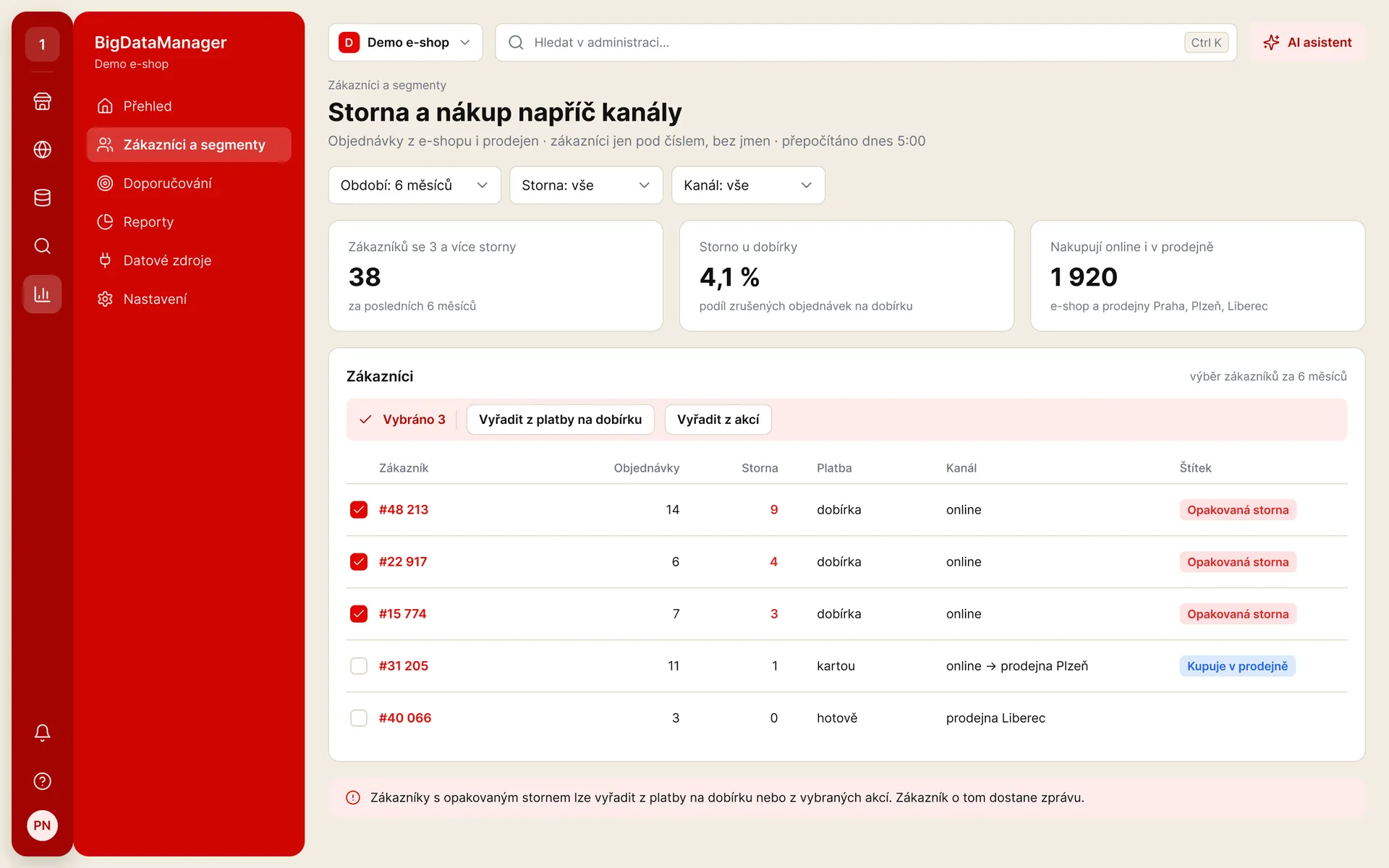Image resolution: width=1389 pixels, height=868 pixels.
Task: Select customer #40 066 checkbox
Action: click(x=359, y=718)
